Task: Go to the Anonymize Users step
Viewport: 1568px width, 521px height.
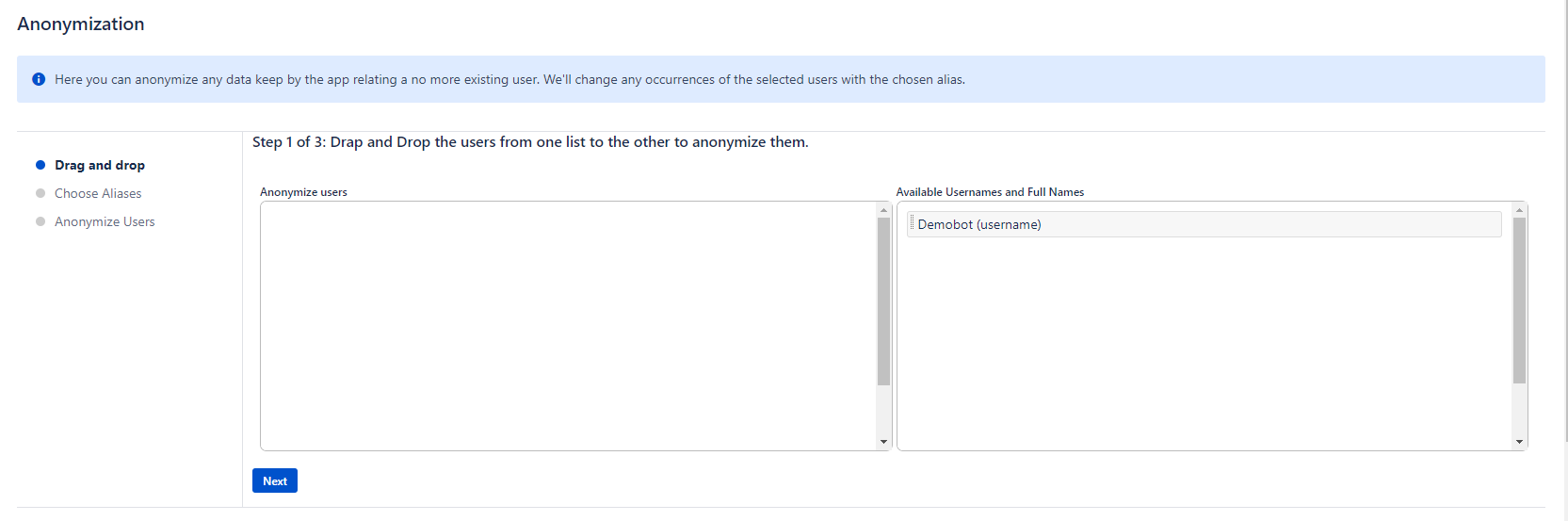Action: coord(105,221)
